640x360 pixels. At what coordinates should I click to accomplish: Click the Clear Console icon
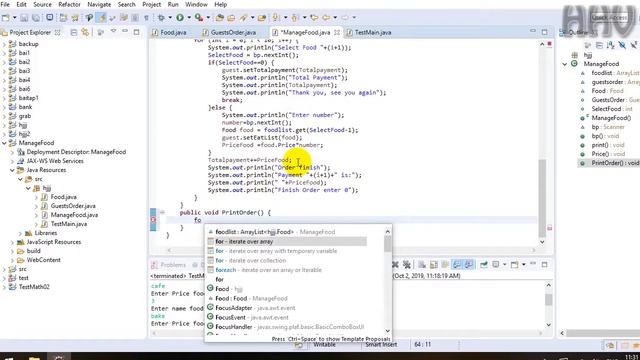click(422, 264)
